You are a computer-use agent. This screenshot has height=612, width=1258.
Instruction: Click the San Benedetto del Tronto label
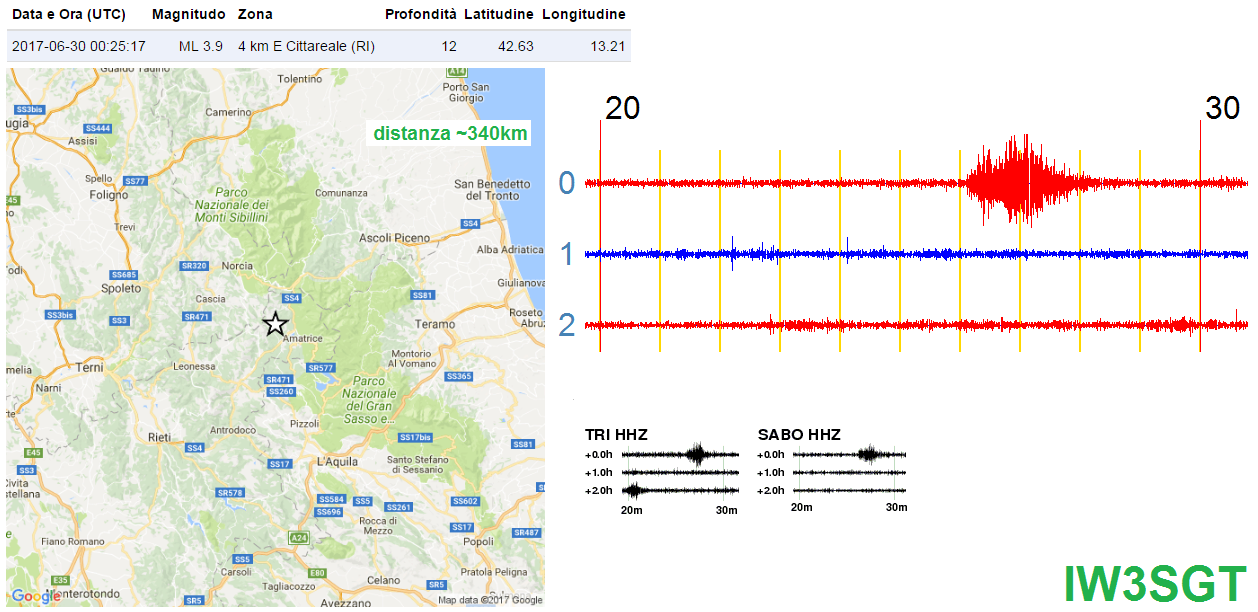point(492,189)
